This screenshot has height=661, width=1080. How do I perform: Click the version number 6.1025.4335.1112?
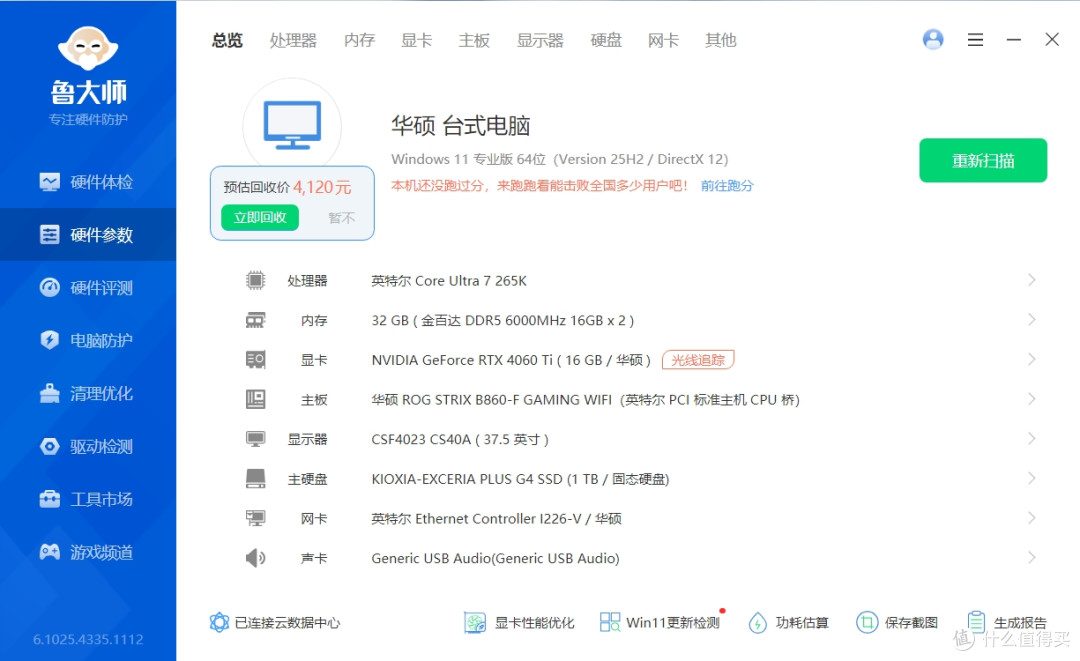tap(88, 640)
